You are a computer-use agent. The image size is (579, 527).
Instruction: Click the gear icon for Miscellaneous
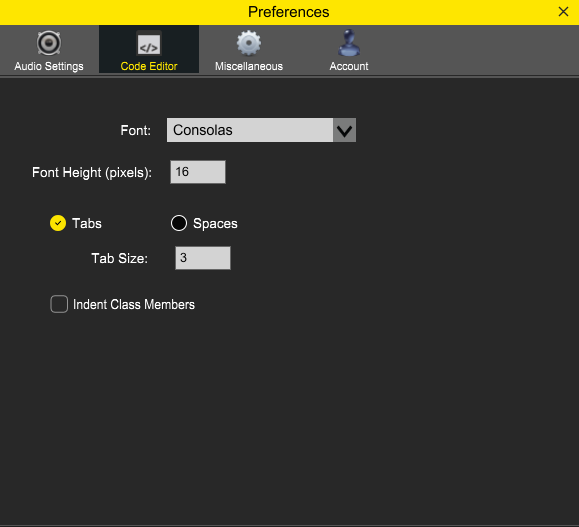point(249,43)
